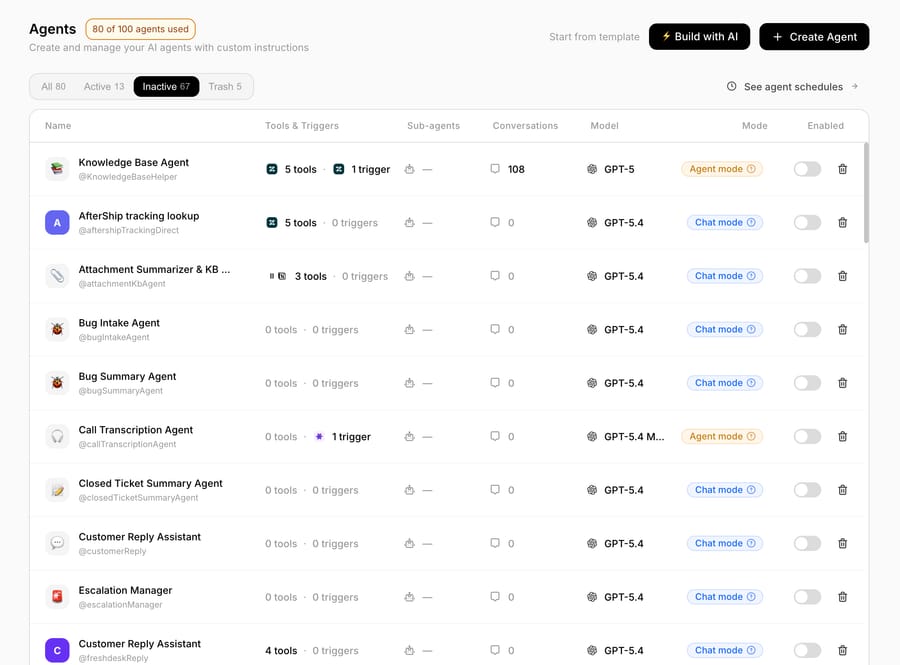The height and width of the screenshot is (665, 900).
Task: Click the 108 conversations count
Action: [x=516, y=169]
